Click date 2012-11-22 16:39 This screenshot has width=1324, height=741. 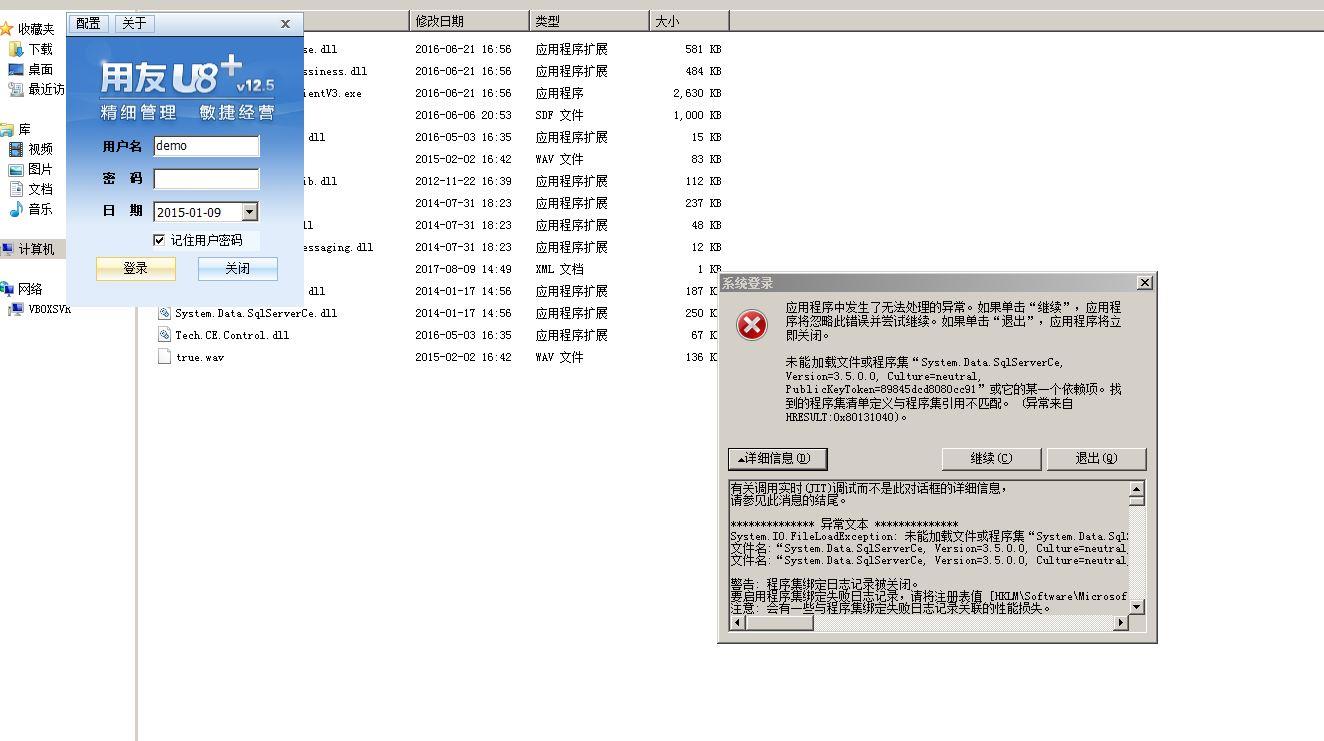463,181
